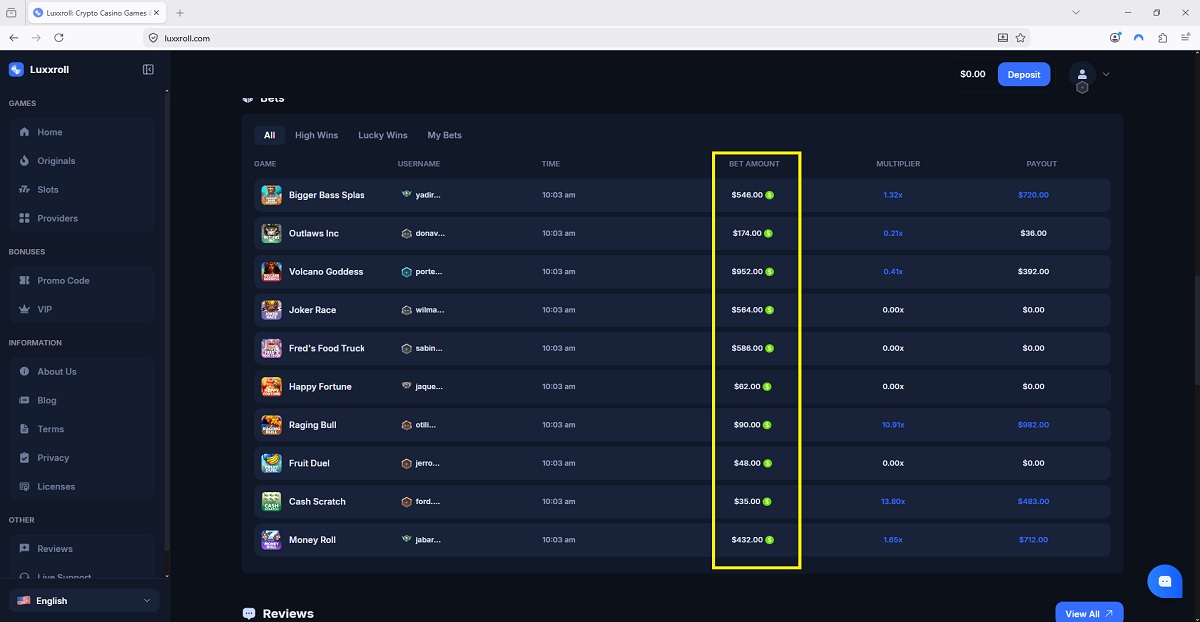Viewport: 1200px width, 622px height.
Task: Click the About Us info icon
Action: click(x=25, y=372)
